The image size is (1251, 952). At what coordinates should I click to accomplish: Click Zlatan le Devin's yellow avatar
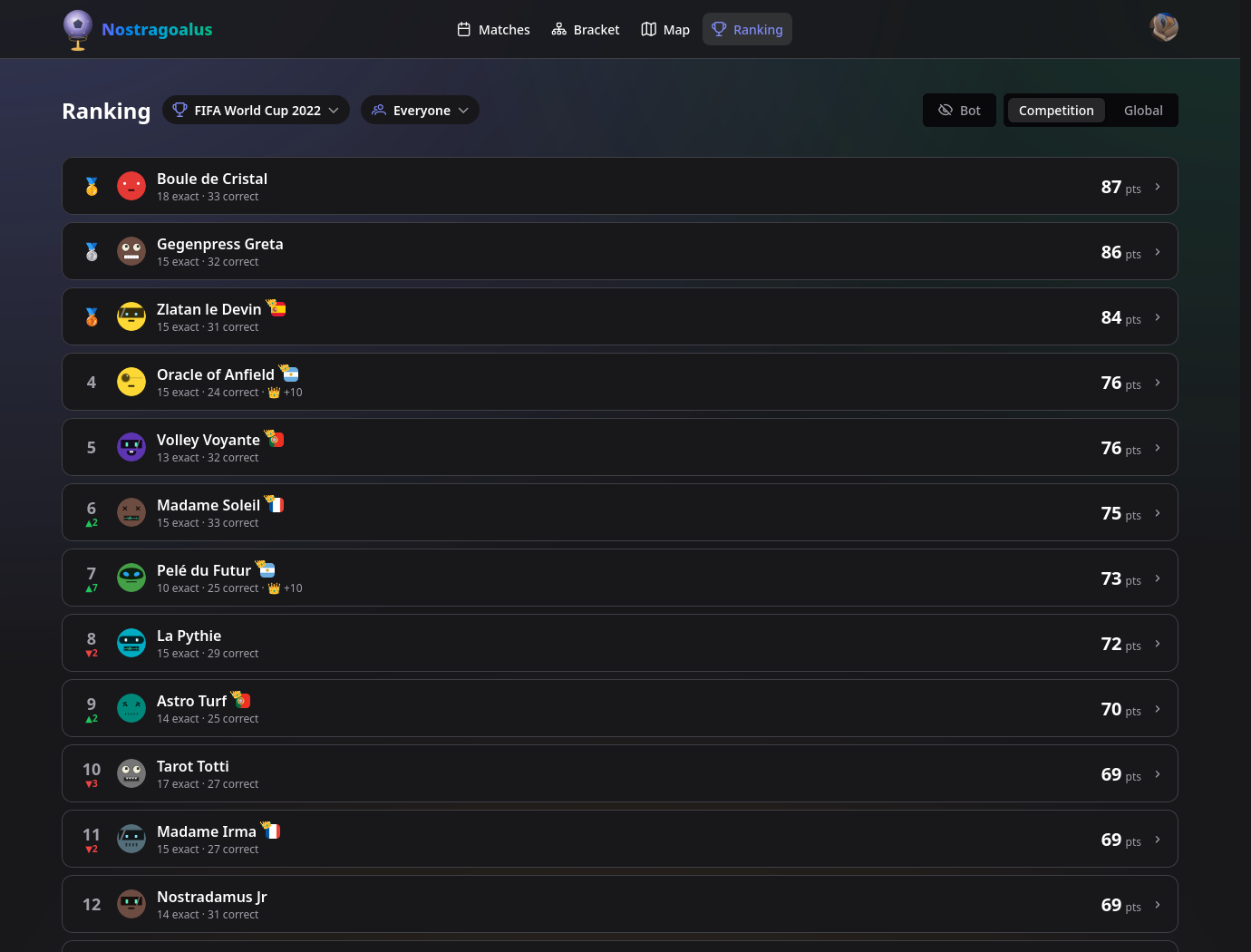(x=131, y=316)
